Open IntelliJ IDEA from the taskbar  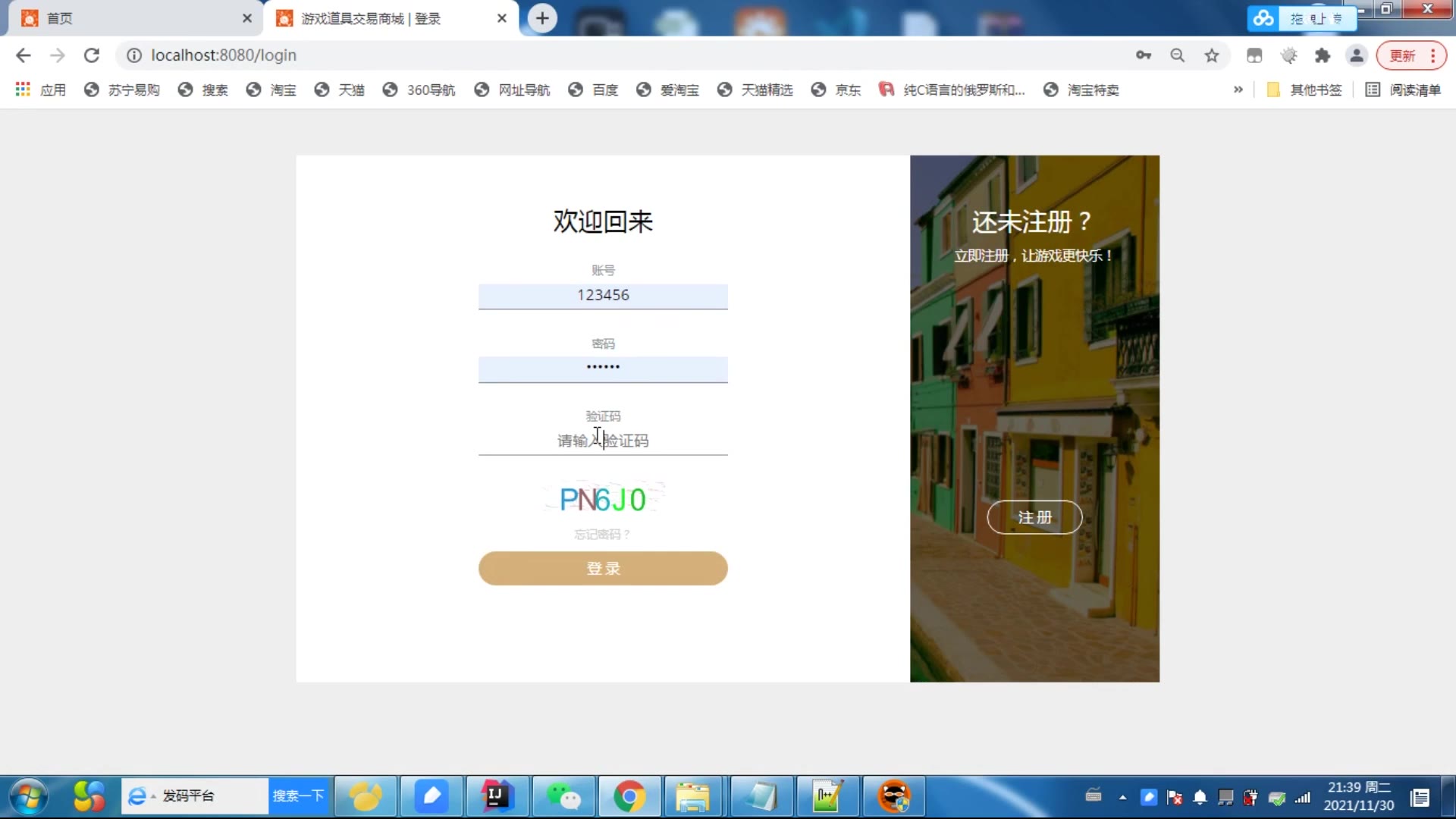[x=497, y=796]
